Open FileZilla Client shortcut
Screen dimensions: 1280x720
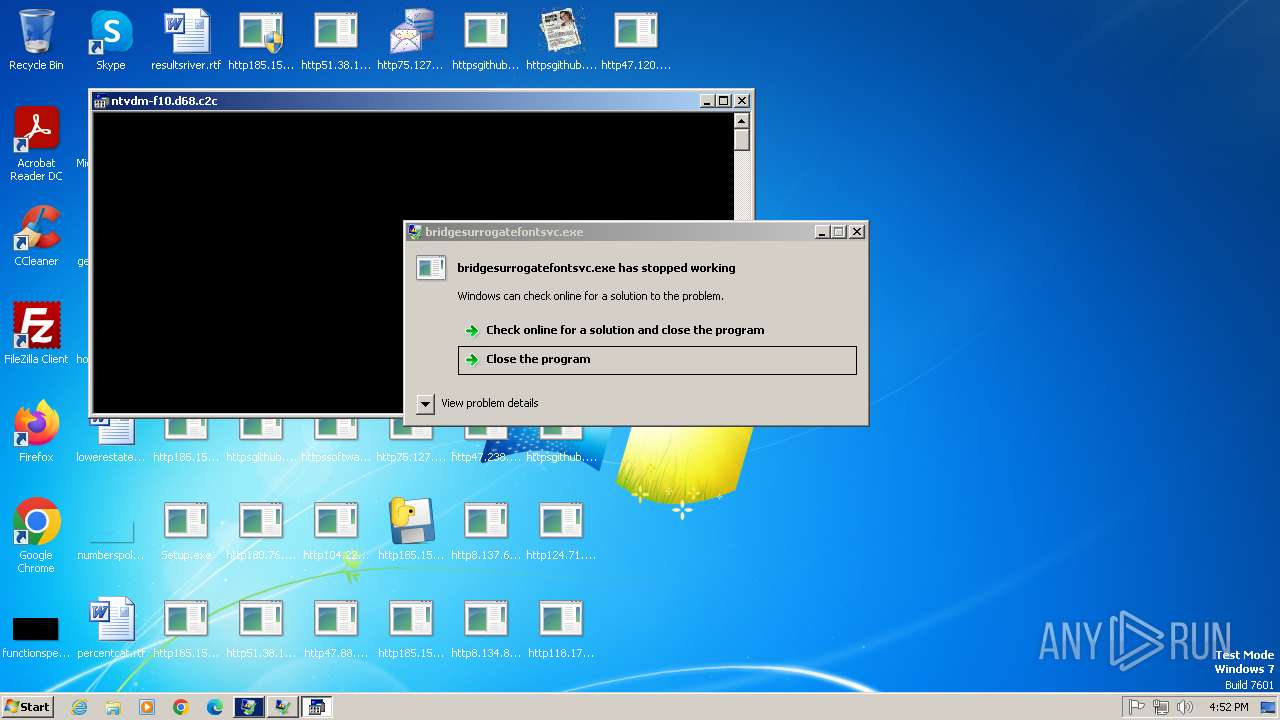point(36,333)
